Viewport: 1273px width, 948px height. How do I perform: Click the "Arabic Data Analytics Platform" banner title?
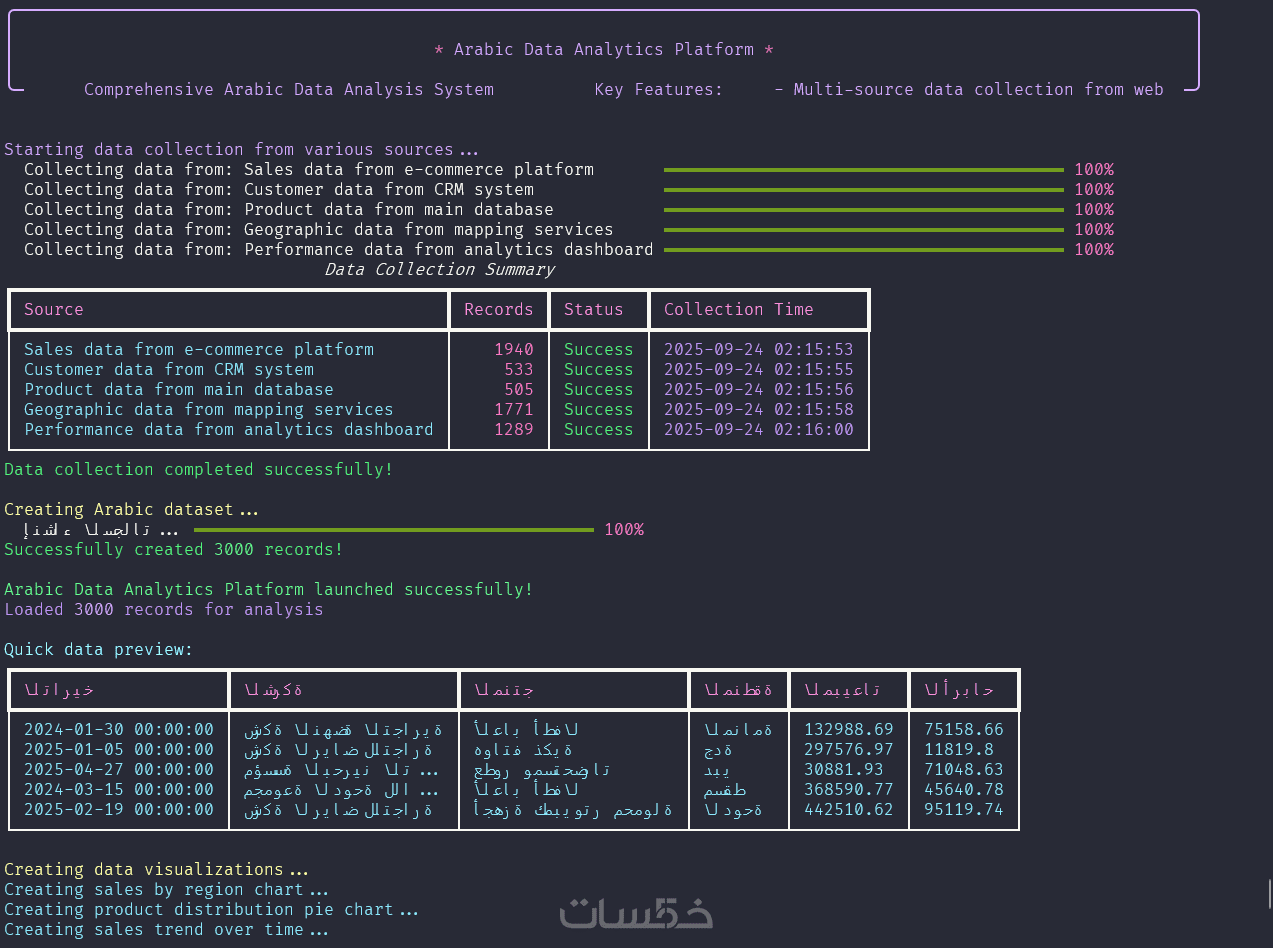pyautogui.click(x=603, y=50)
